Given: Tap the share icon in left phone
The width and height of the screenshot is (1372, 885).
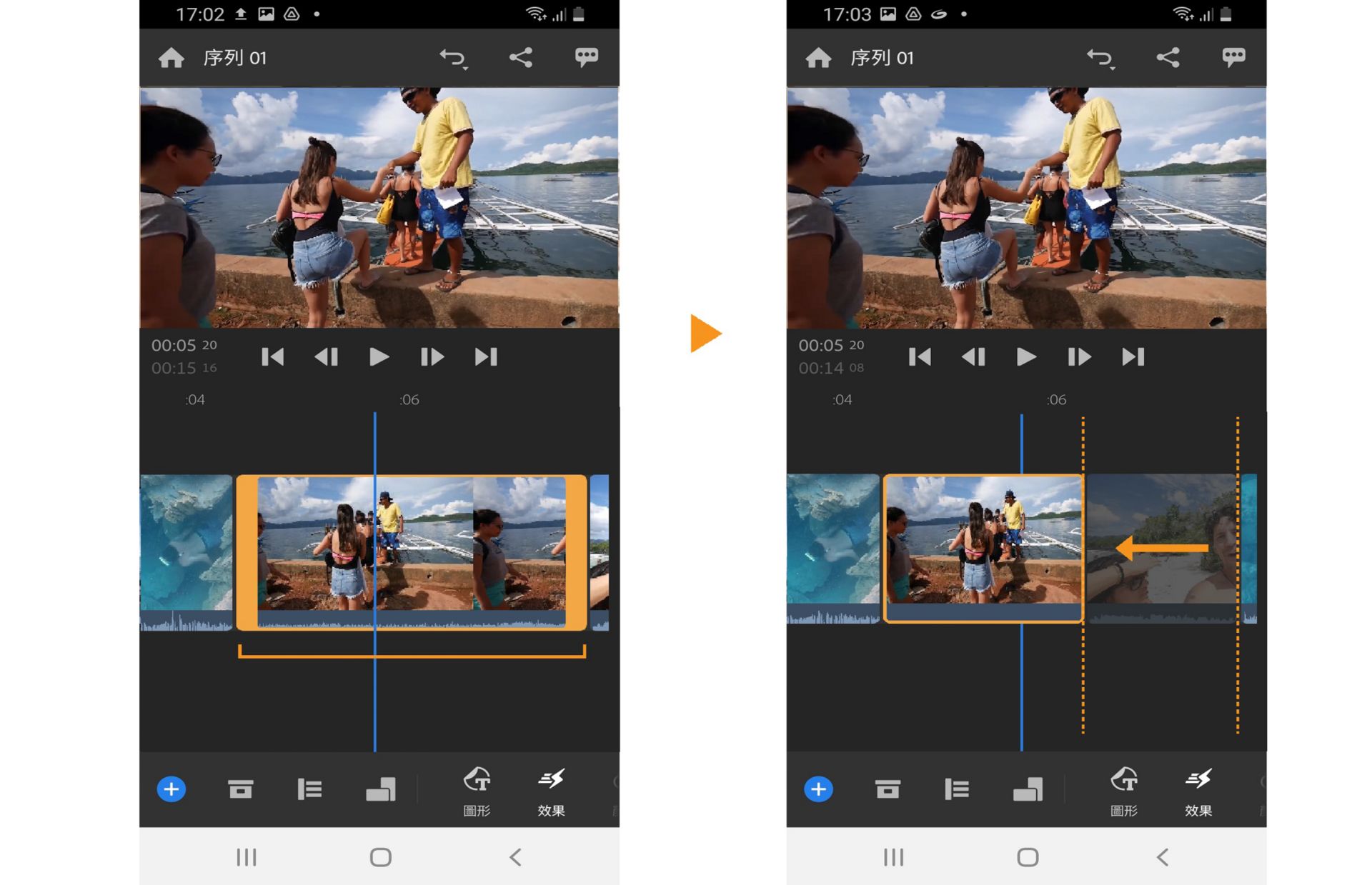Looking at the screenshot, I should coord(520,58).
